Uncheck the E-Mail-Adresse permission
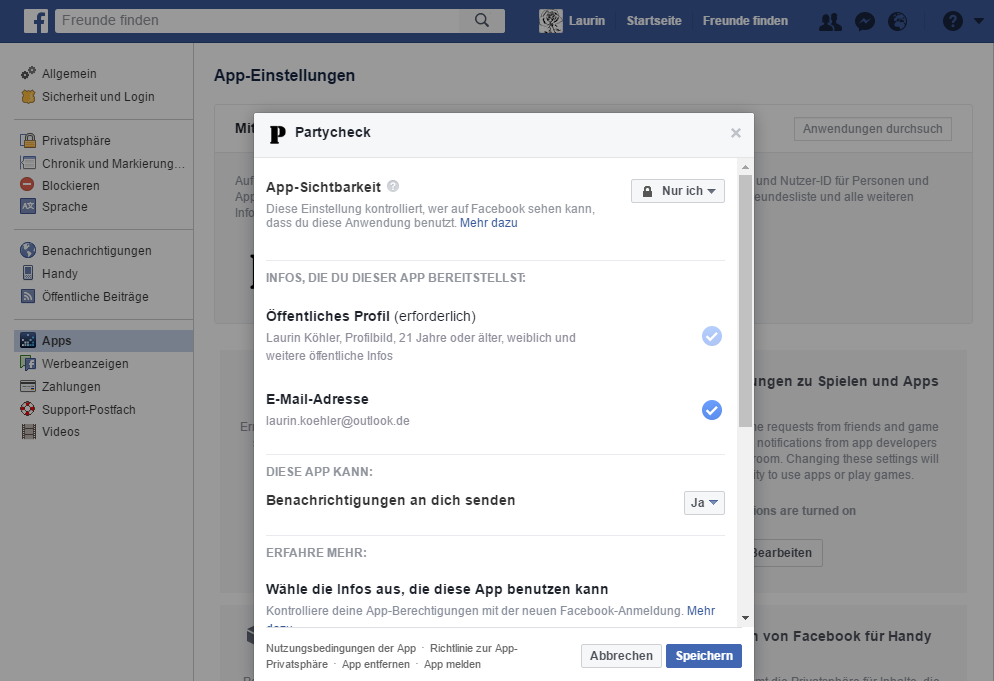The width and height of the screenshot is (994, 681). [x=711, y=410]
